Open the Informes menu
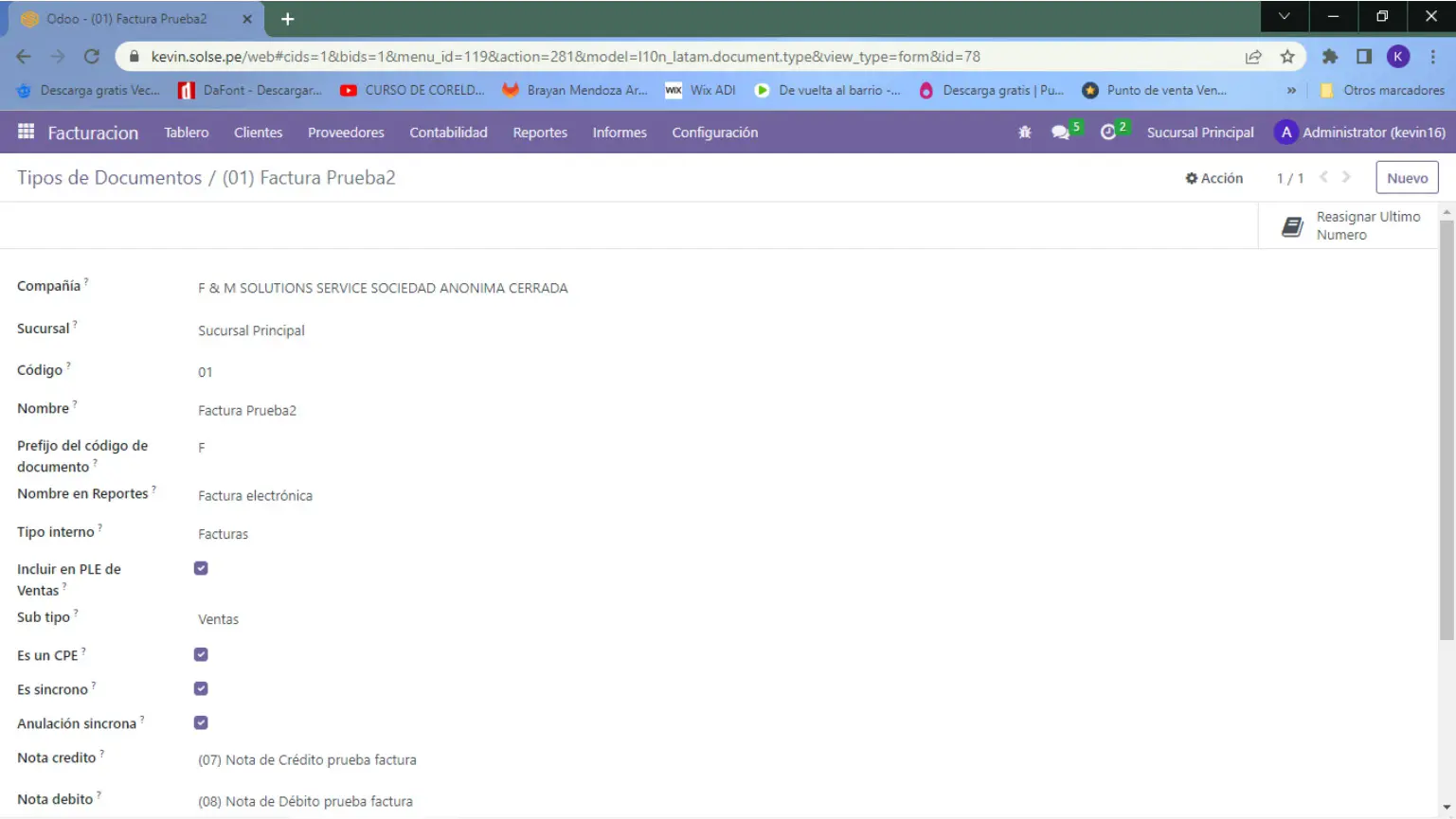This screenshot has width=1456, height=819. 620,133
